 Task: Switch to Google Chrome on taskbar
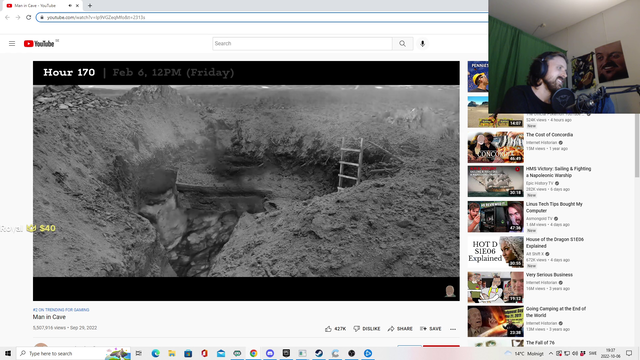[253, 353]
